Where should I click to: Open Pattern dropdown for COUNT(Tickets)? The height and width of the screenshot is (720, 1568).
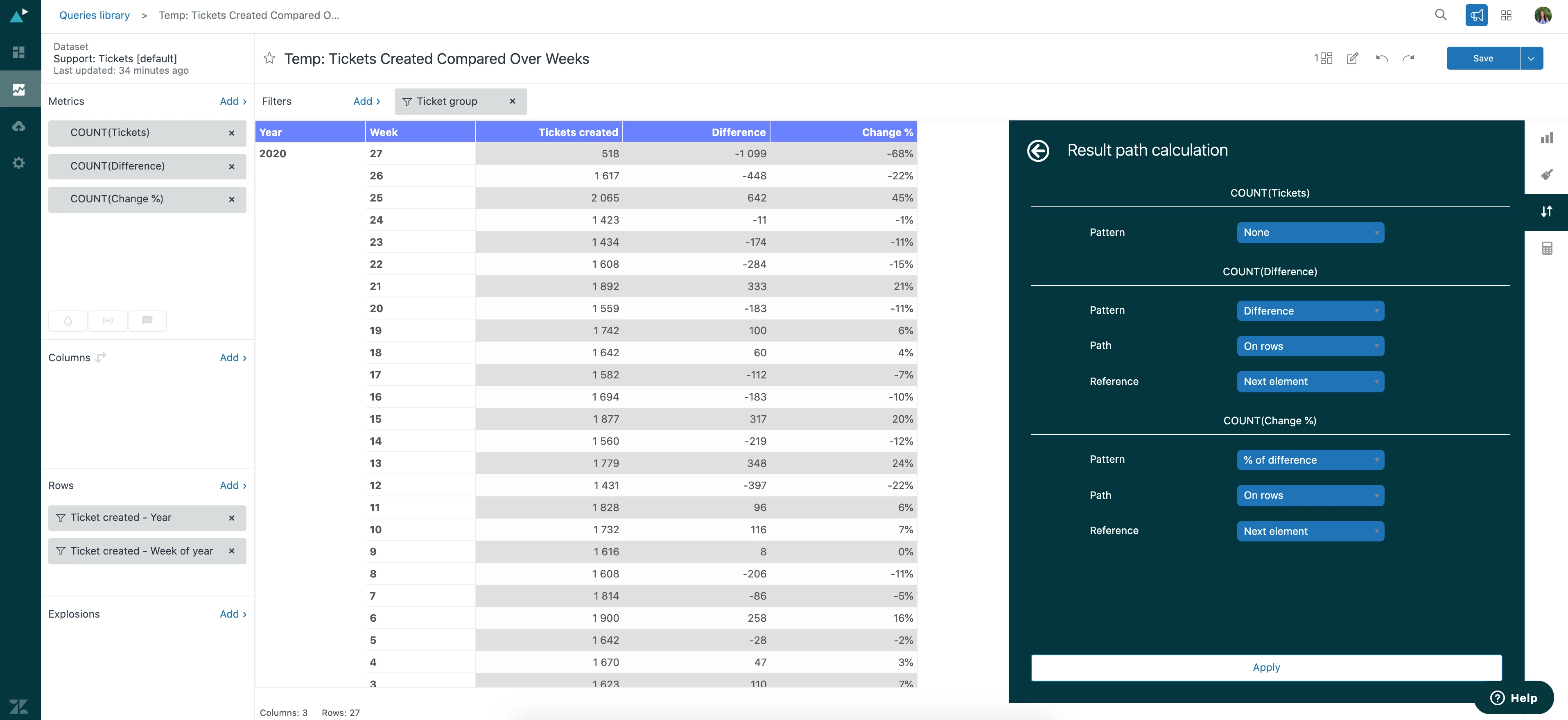click(1310, 233)
